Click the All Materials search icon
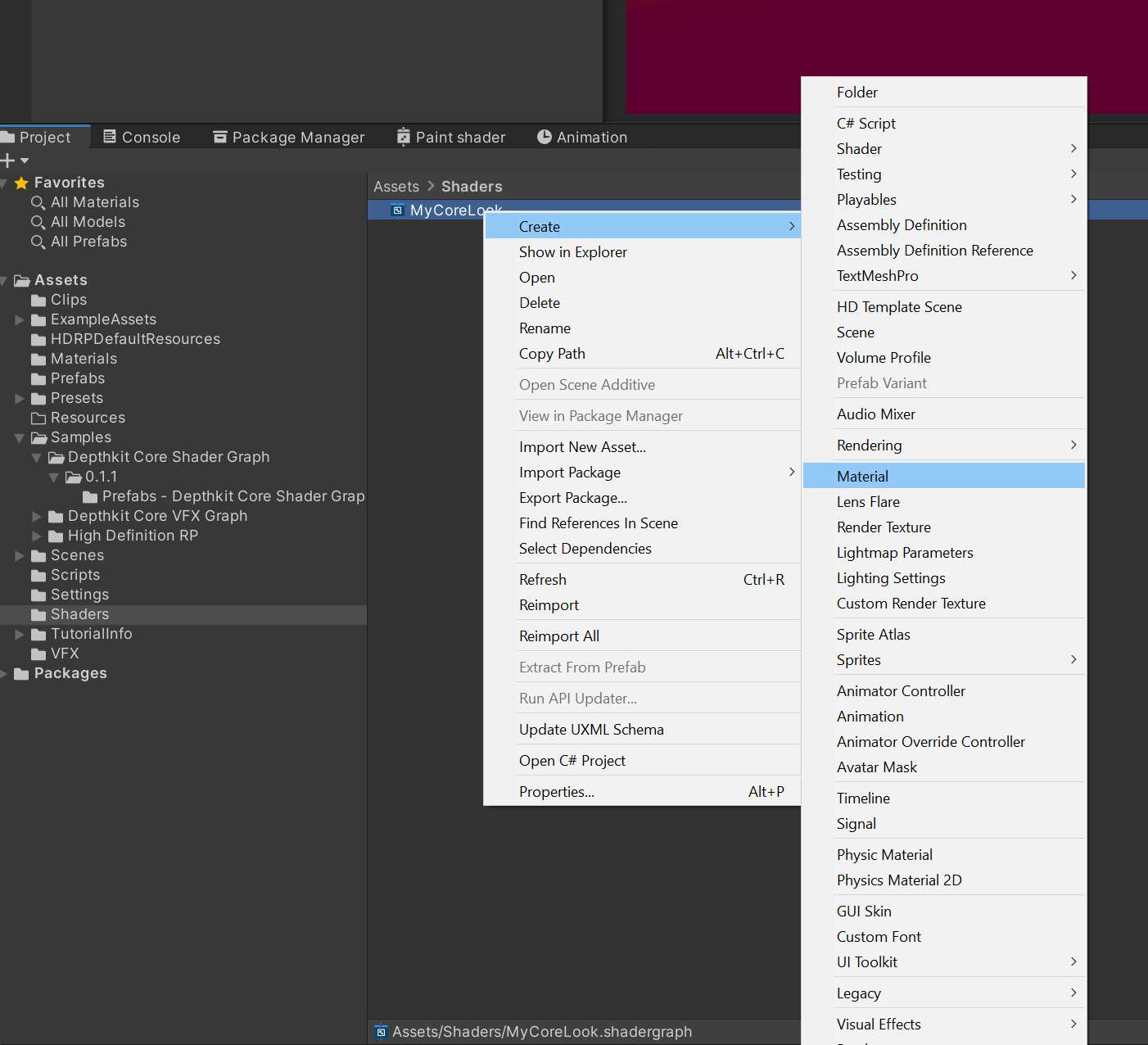 tap(38, 202)
